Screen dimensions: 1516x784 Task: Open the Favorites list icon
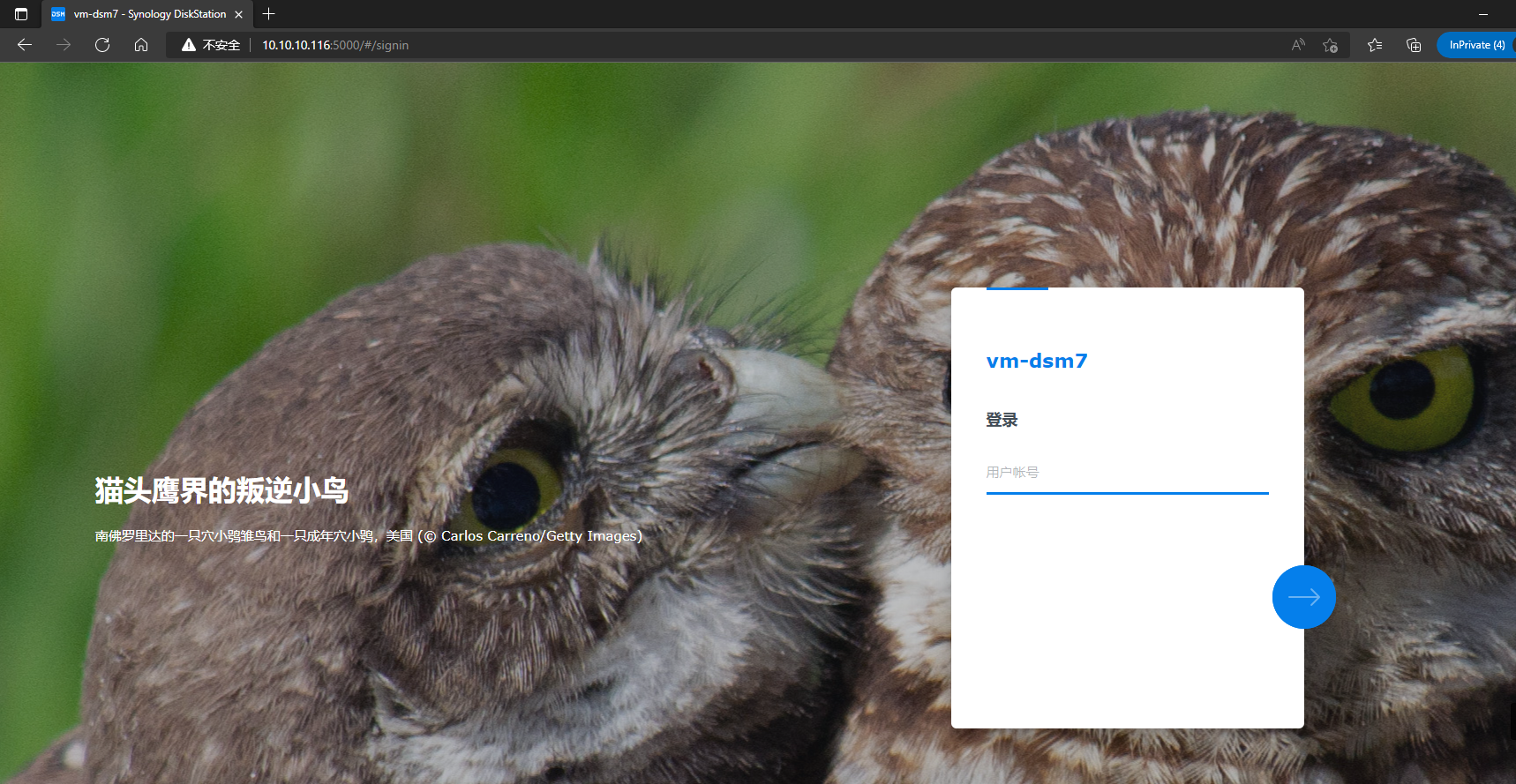[x=1375, y=45]
